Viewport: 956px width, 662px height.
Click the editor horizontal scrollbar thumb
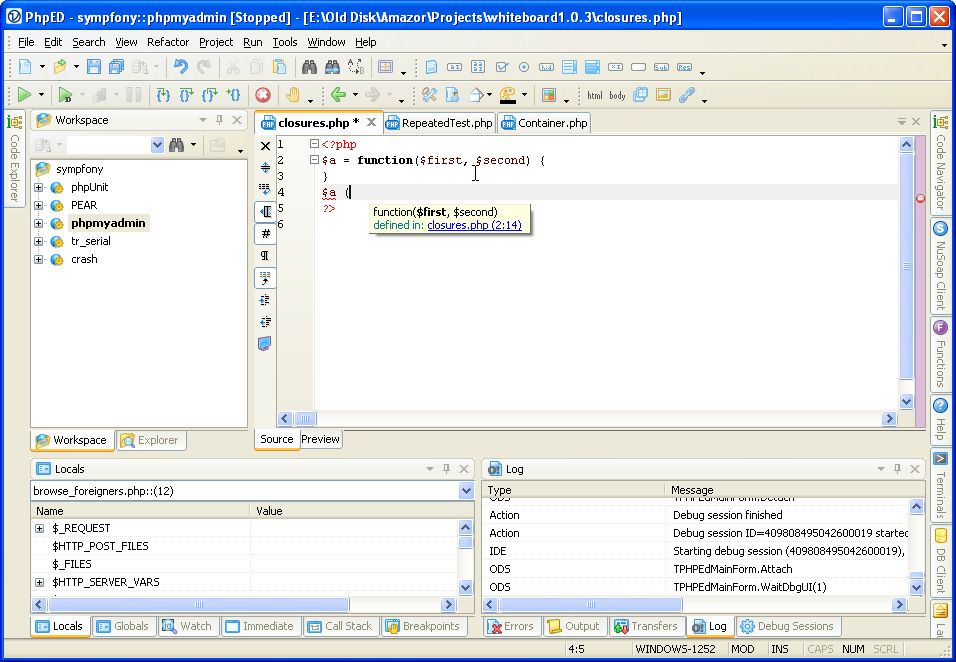click(x=305, y=419)
